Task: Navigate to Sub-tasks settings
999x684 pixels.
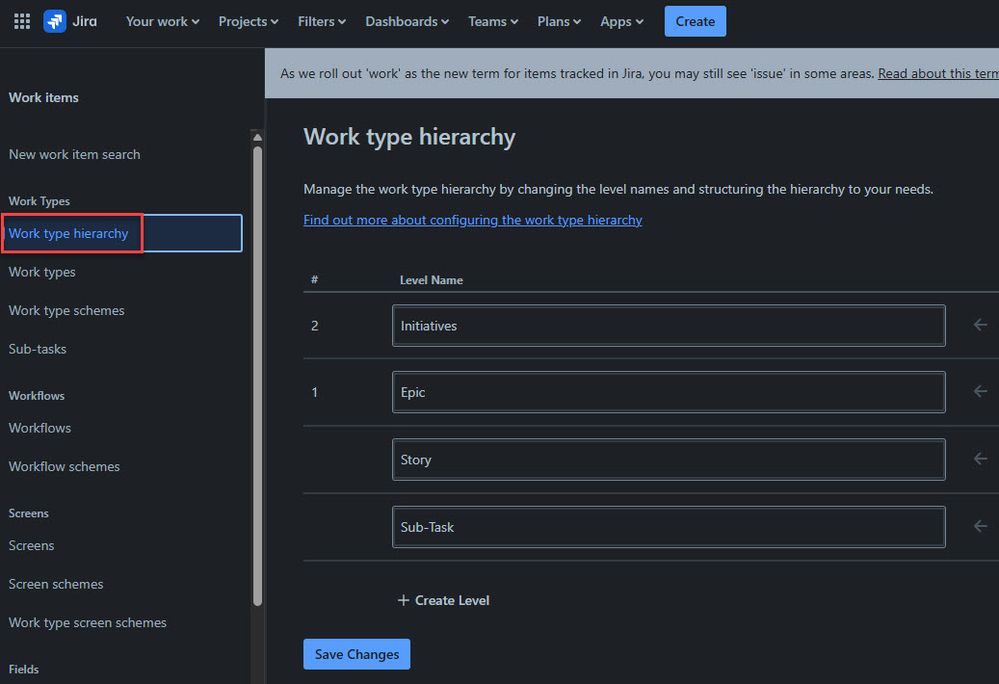Action: [38, 349]
